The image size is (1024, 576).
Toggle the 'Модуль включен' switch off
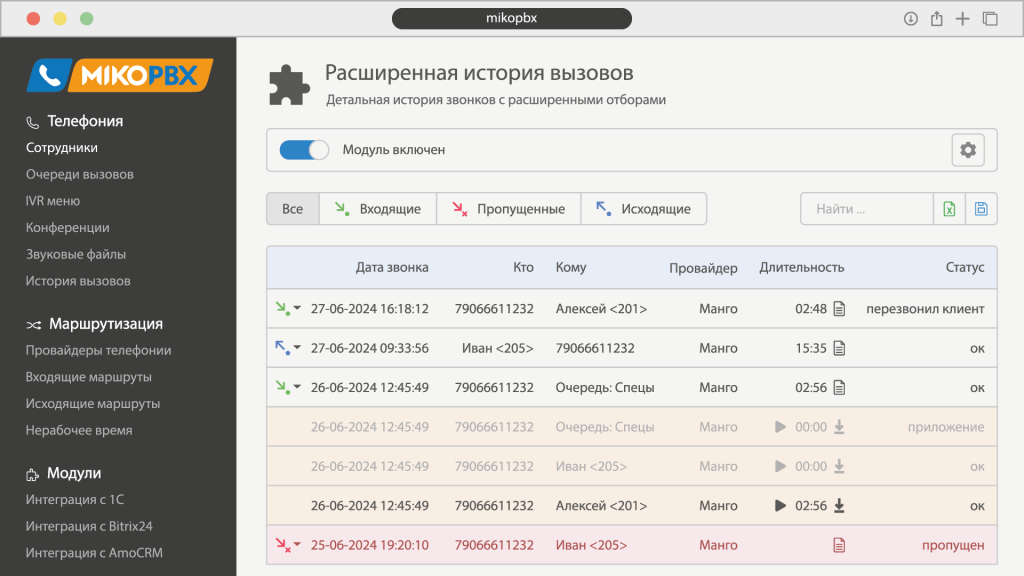pos(303,150)
